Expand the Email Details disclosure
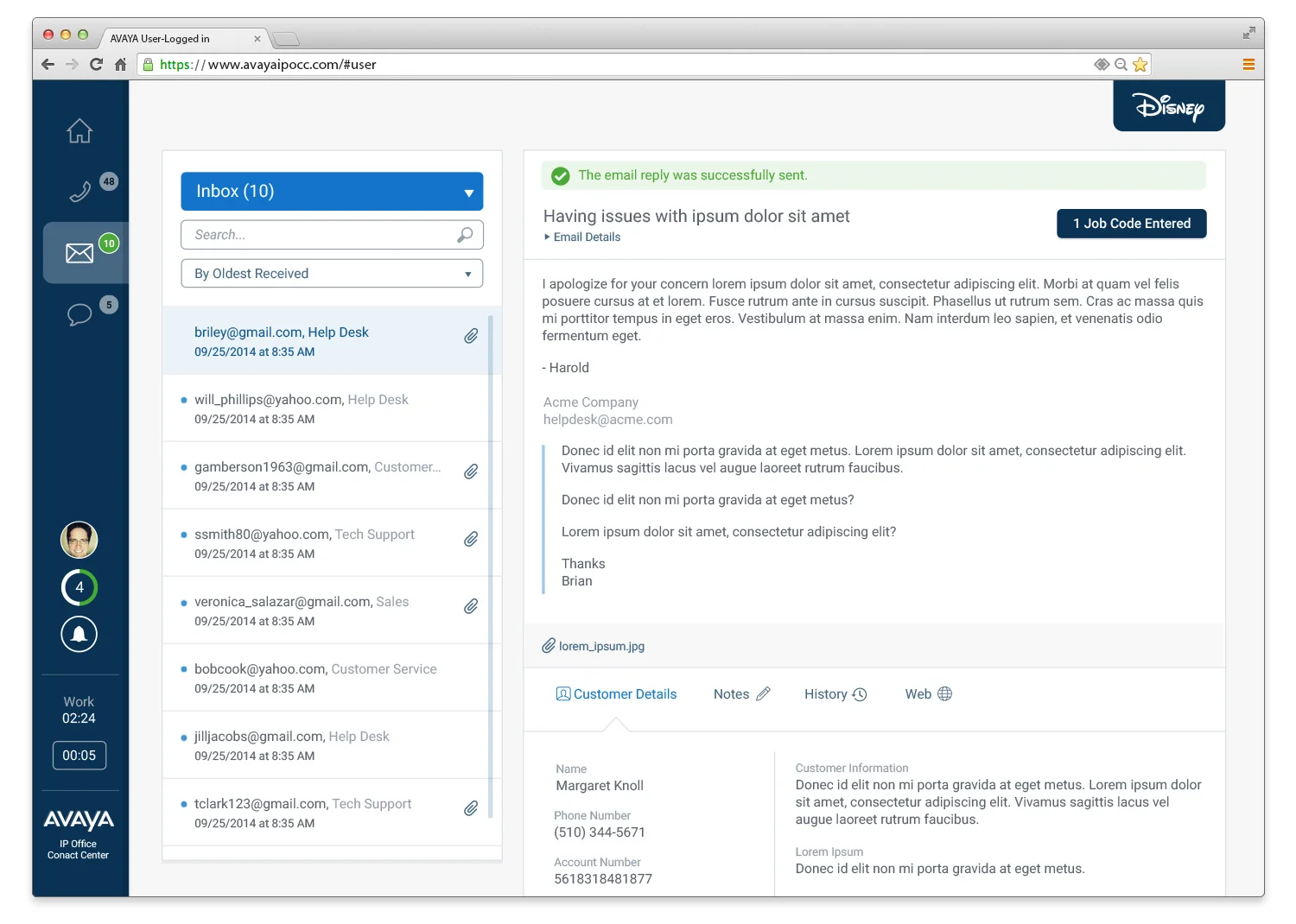 click(582, 237)
